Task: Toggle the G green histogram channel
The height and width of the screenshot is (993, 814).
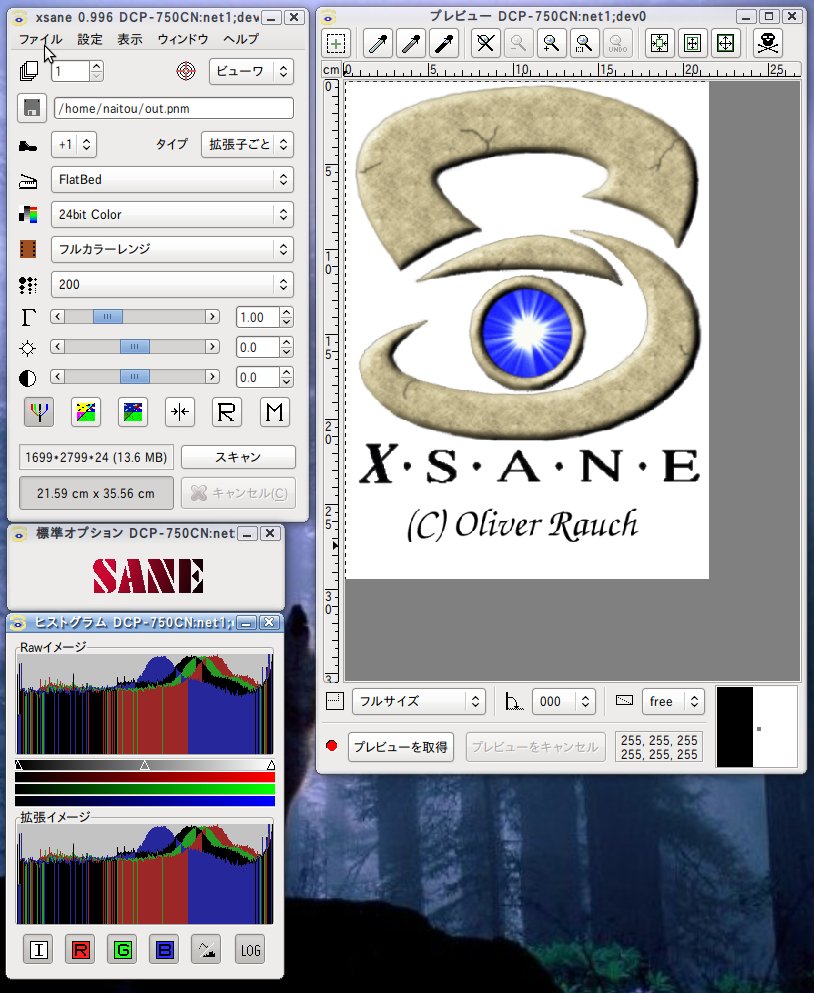Action: (x=123, y=950)
